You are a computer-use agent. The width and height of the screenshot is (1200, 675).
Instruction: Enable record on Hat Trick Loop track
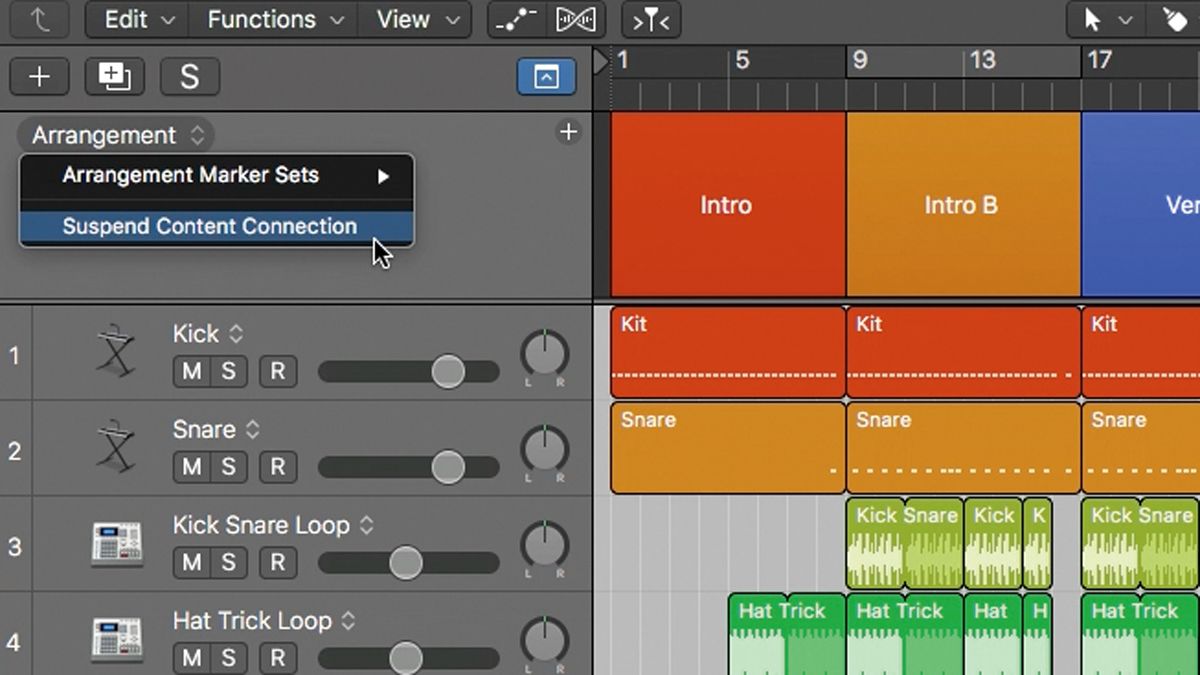pyautogui.click(x=278, y=659)
